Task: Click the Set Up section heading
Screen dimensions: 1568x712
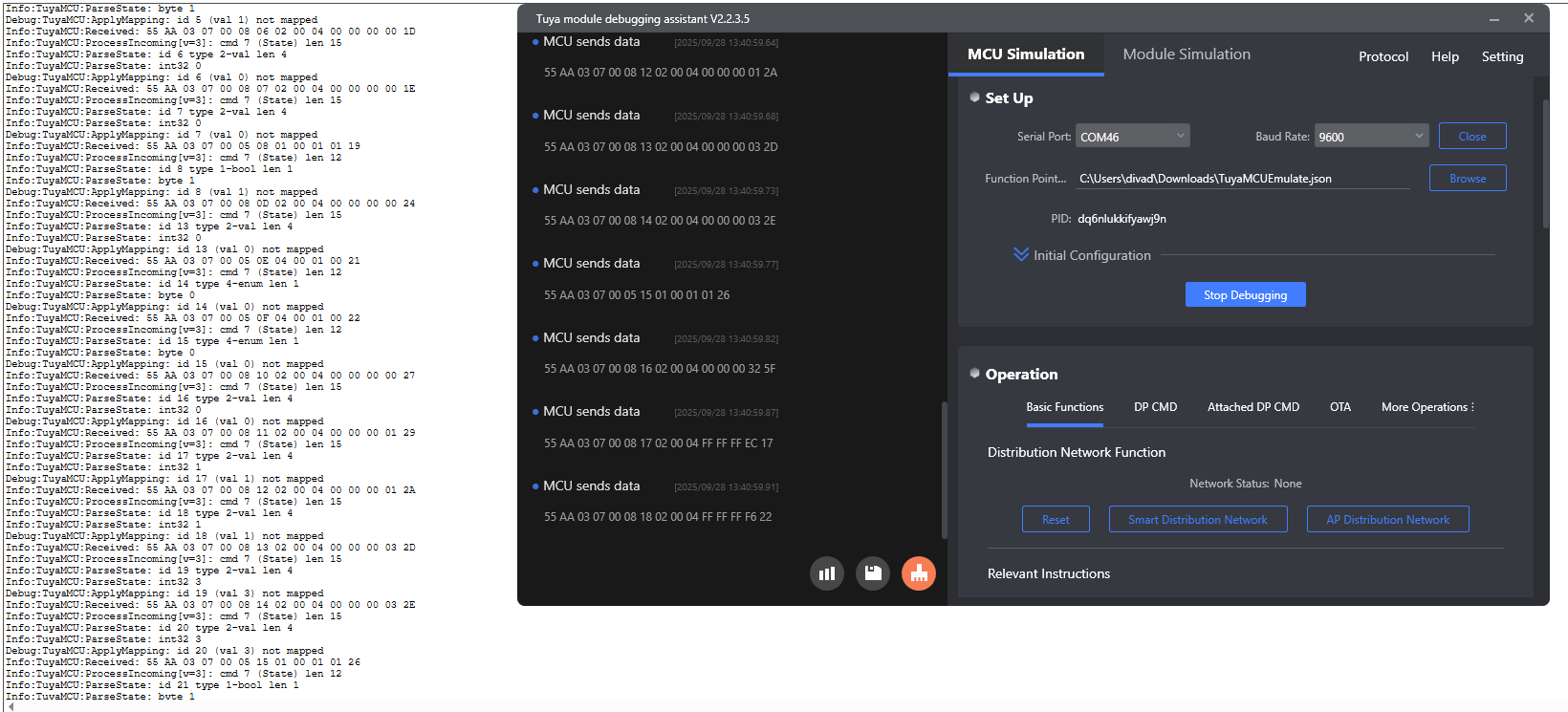Action: 1009,98
